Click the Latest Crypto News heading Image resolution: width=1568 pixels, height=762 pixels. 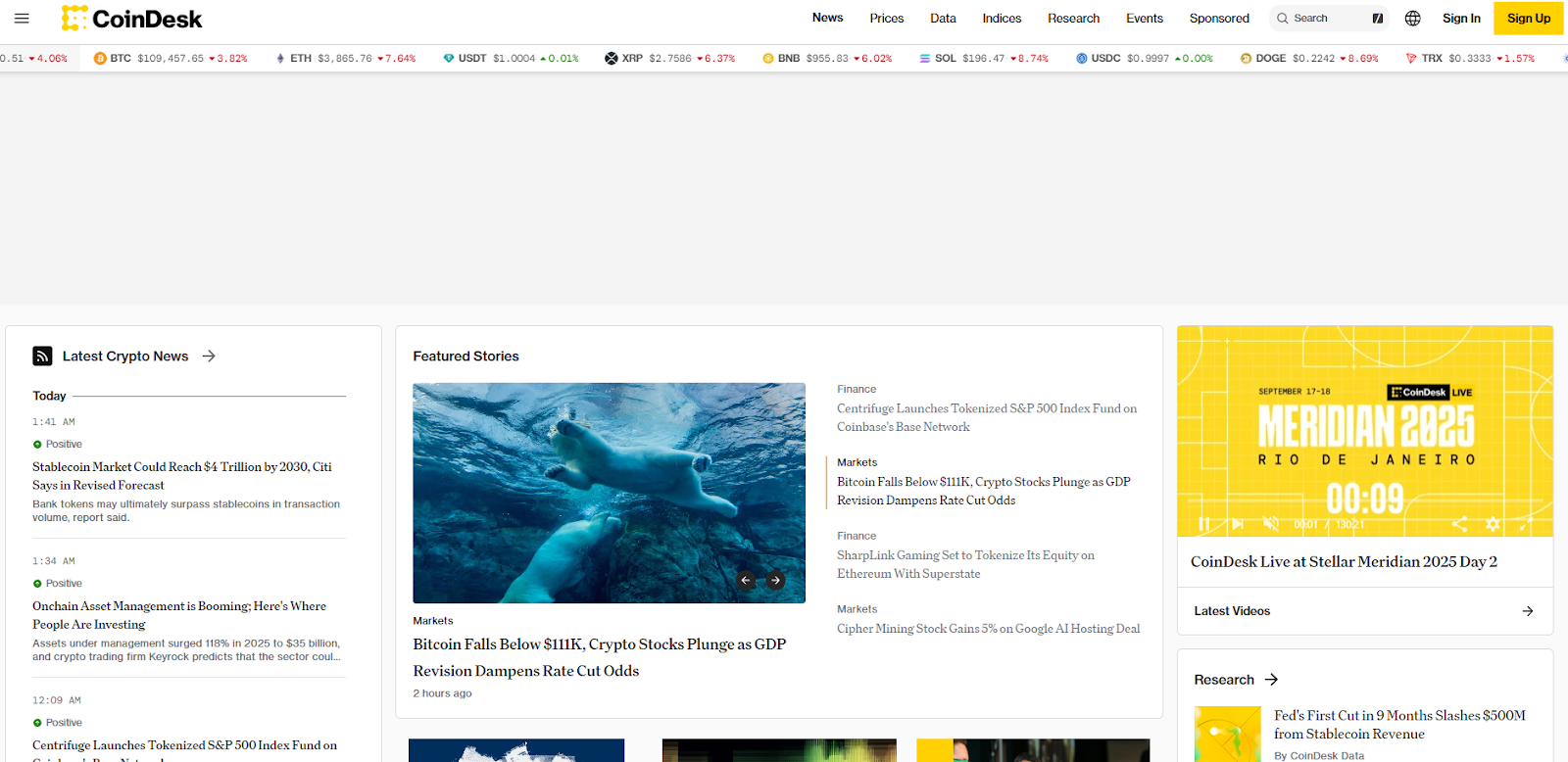click(x=125, y=356)
